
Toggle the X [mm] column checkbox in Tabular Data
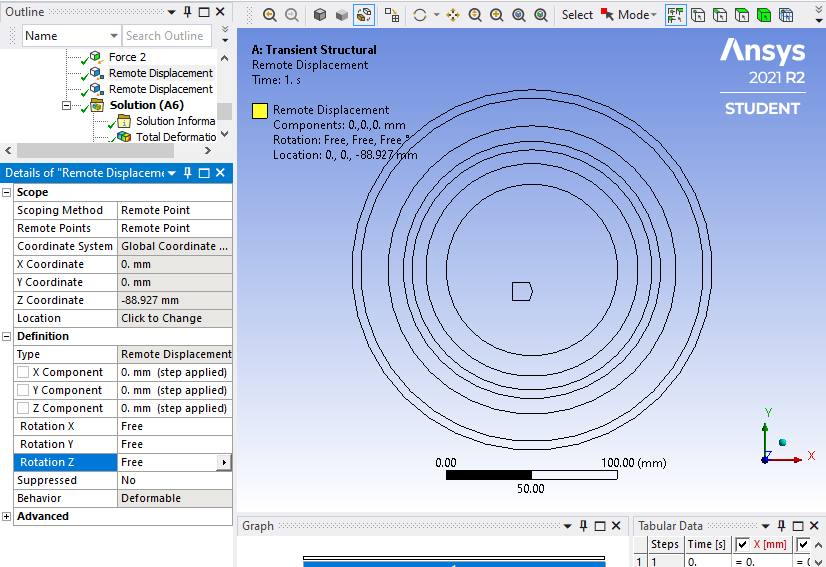742,544
